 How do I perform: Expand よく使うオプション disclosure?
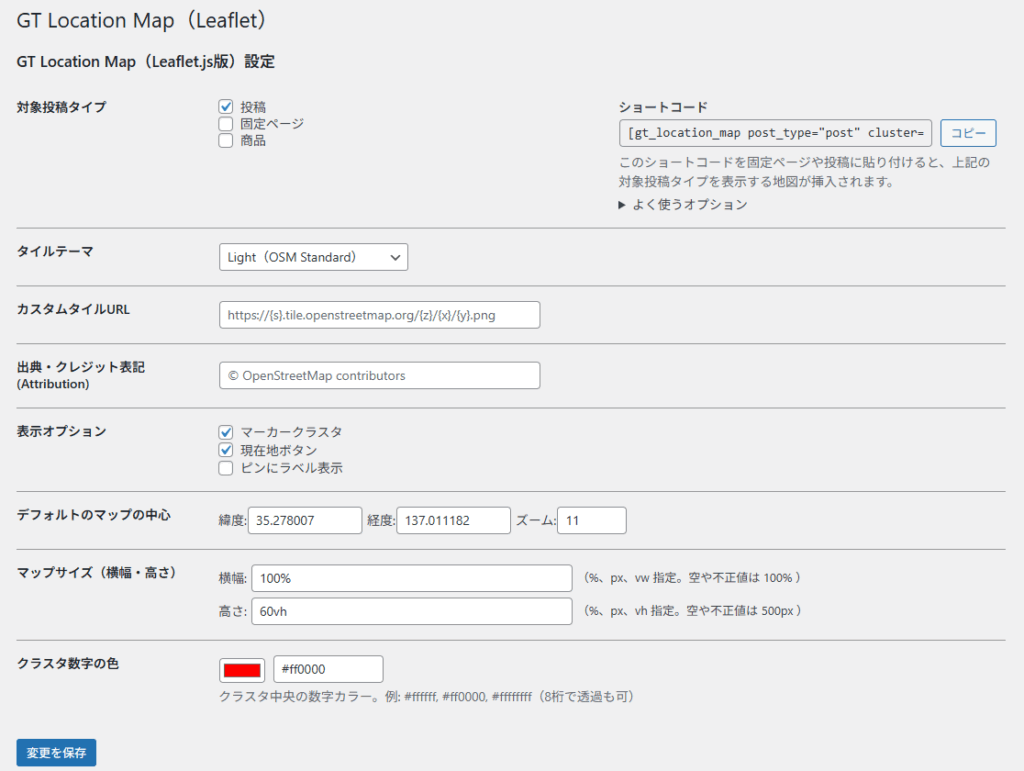683,205
